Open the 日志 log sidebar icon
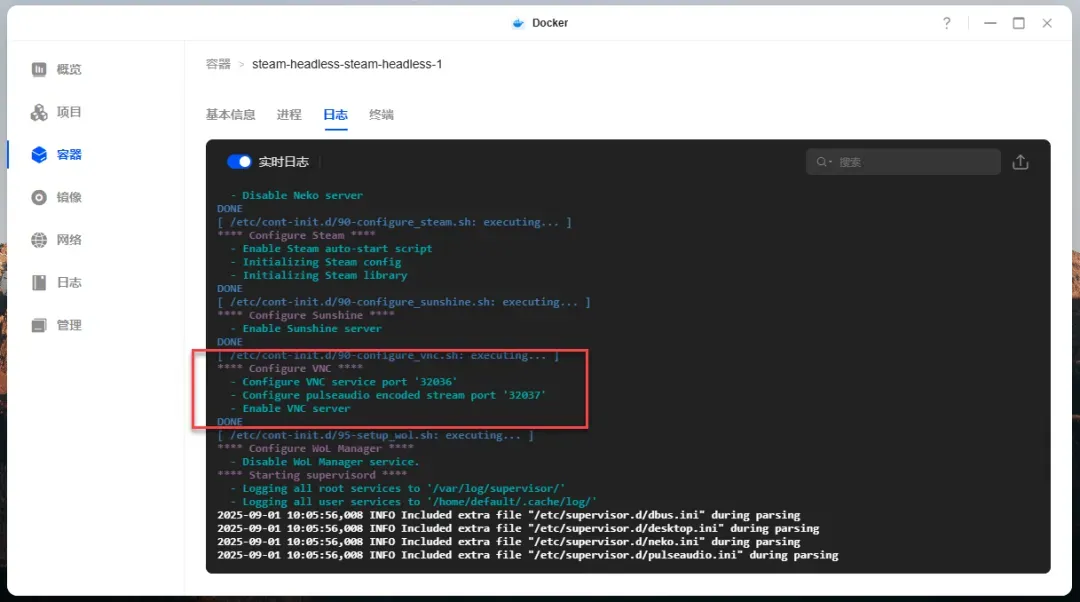This screenshot has width=1080, height=602. 39,283
